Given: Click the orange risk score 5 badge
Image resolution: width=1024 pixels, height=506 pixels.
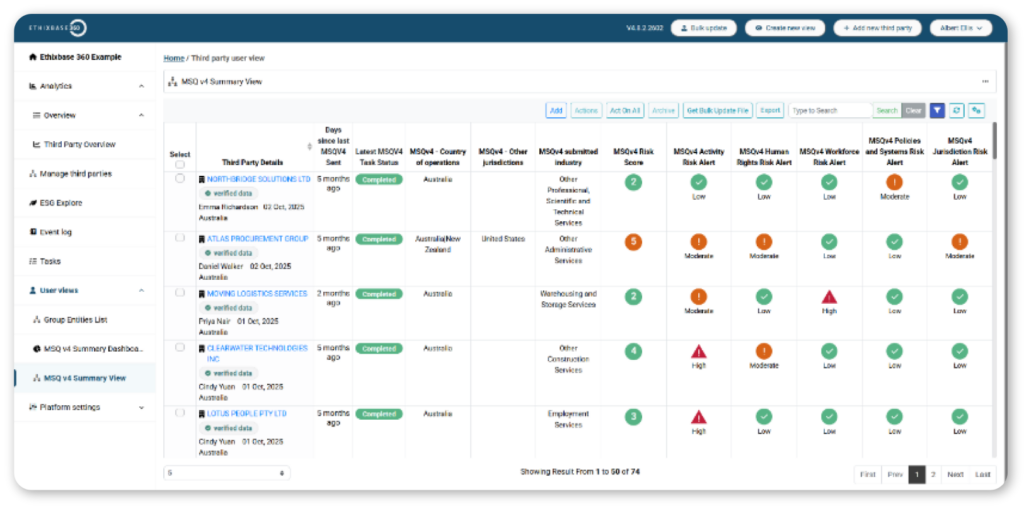Looking at the screenshot, I should tap(633, 242).
